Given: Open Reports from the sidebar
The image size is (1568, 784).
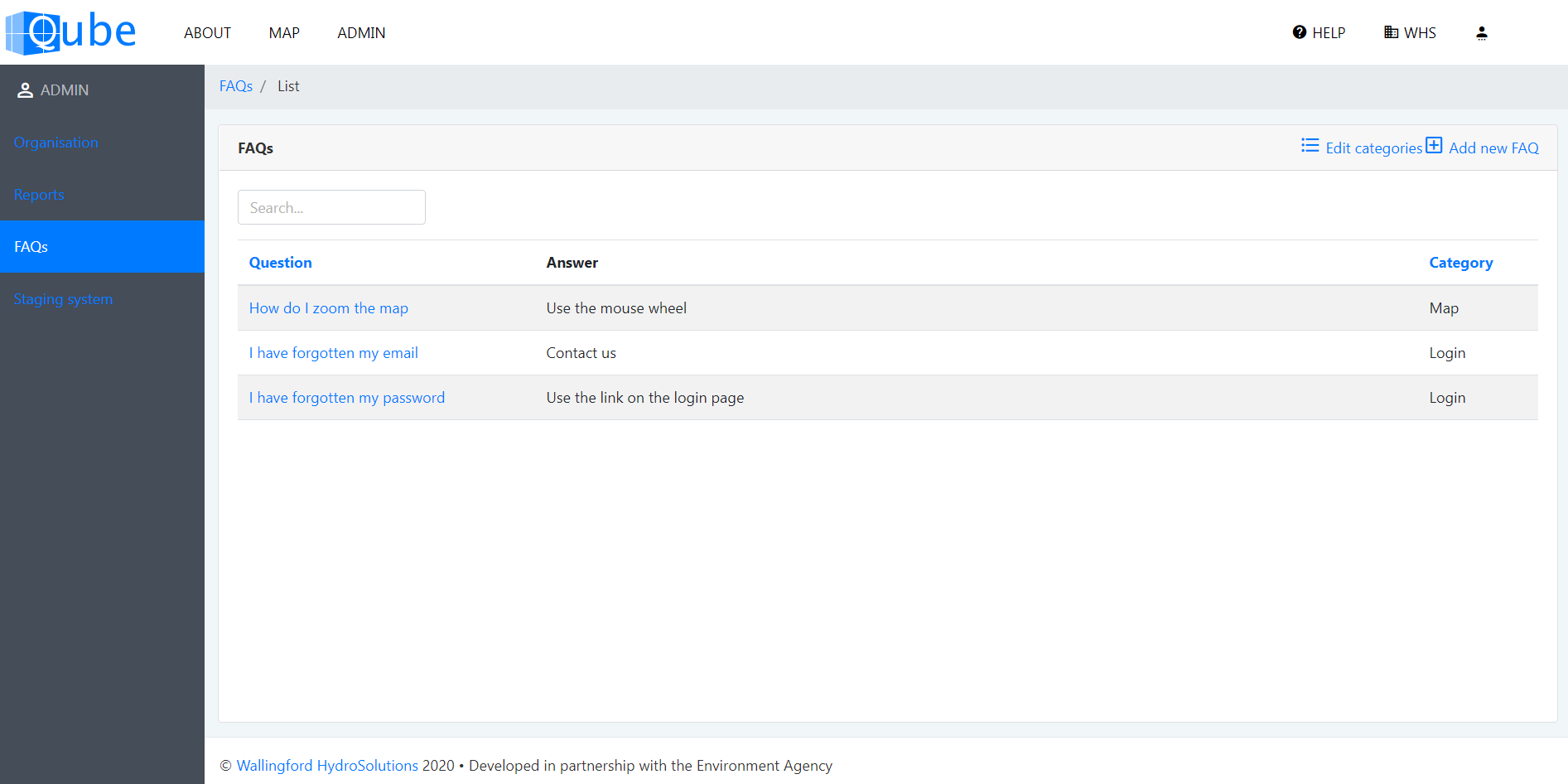Looking at the screenshot, I should coord(39,195).
